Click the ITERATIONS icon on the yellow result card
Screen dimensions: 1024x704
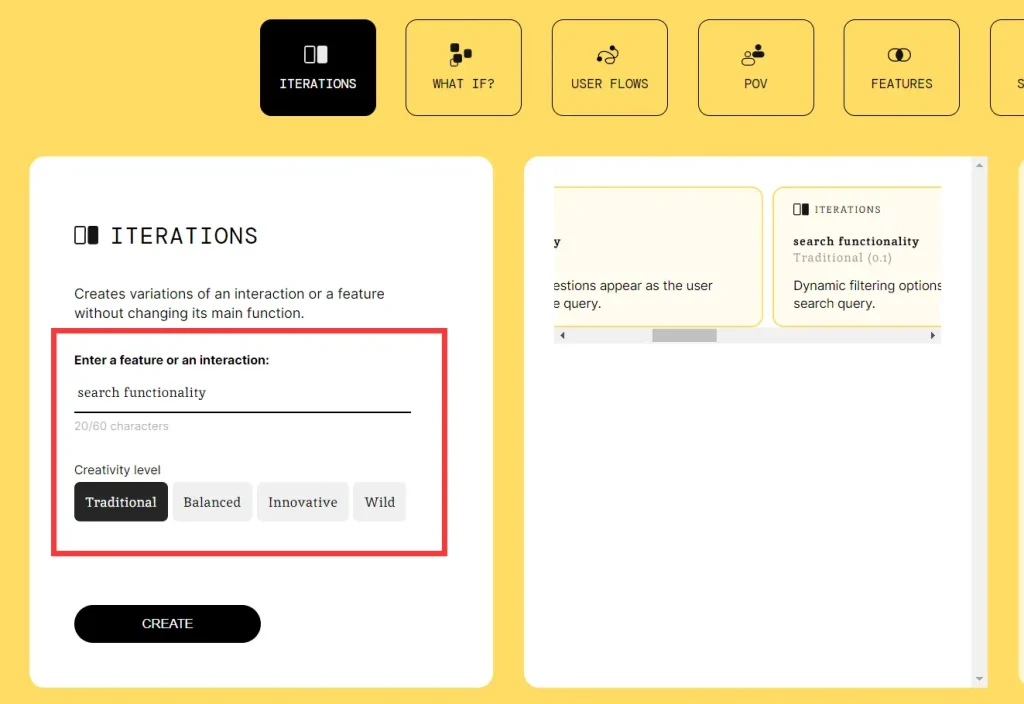(801, 209)
